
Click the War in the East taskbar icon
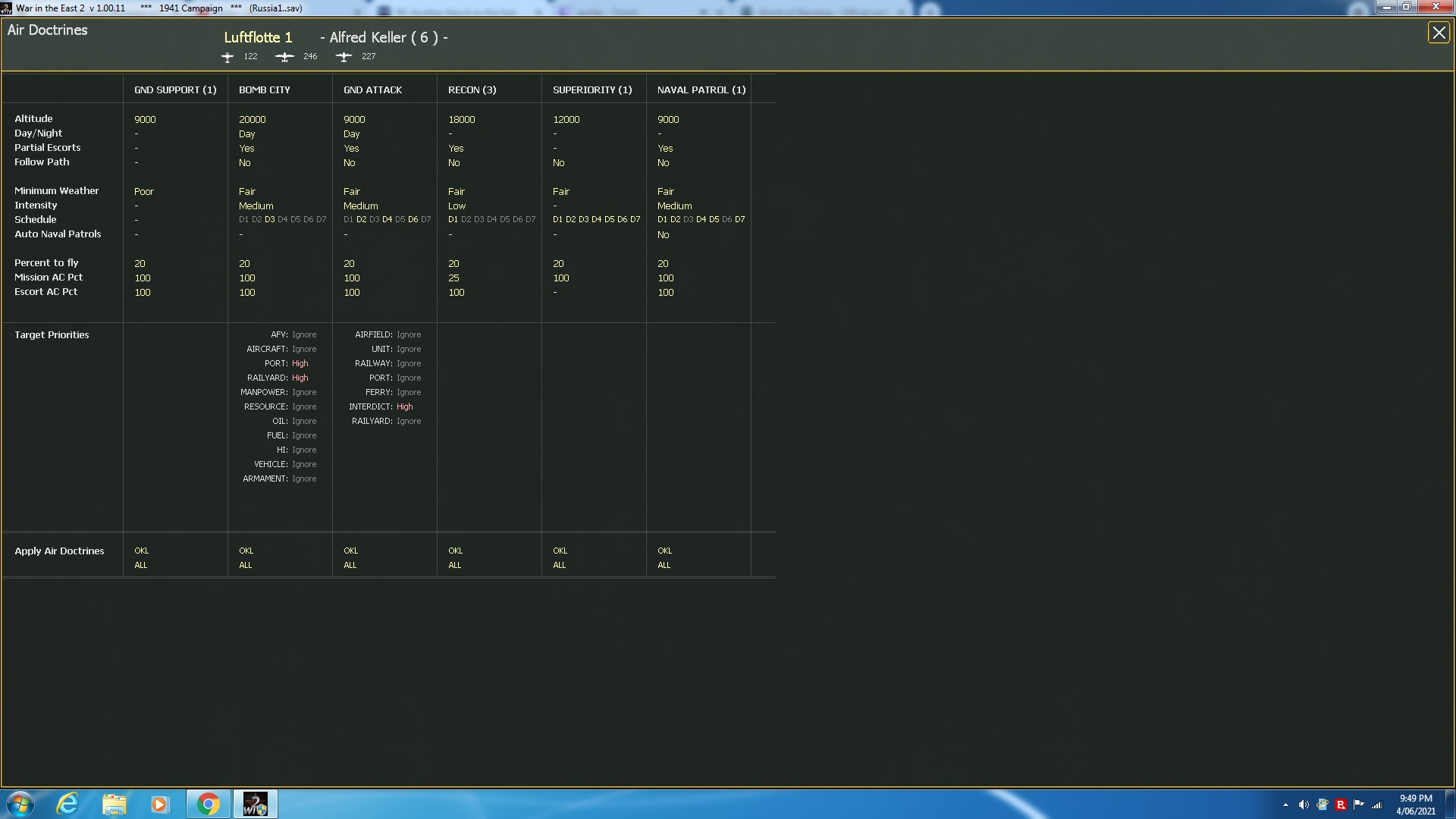pyautogui.click(x=255, y=804)
